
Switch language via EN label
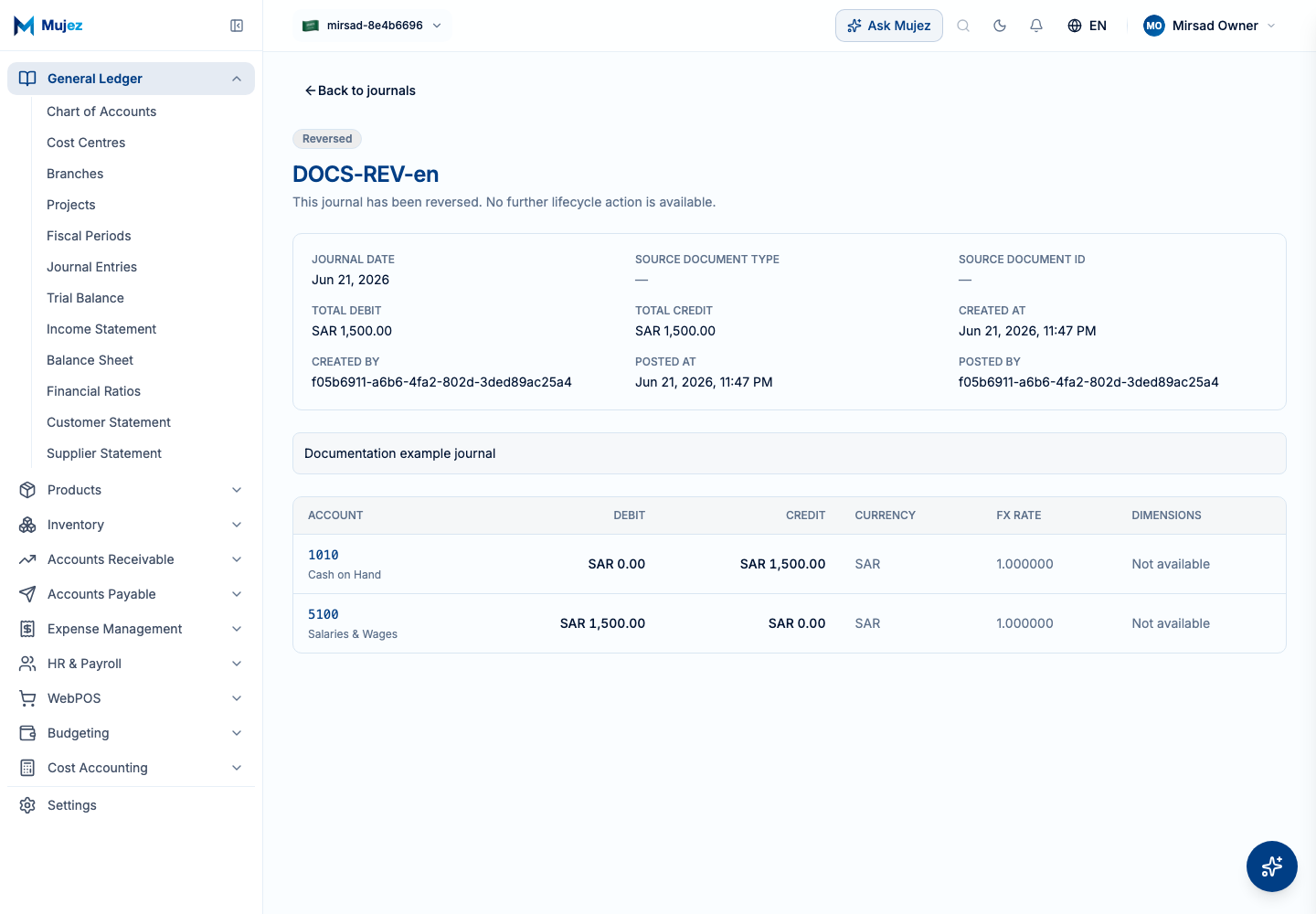click(1098, 26)
